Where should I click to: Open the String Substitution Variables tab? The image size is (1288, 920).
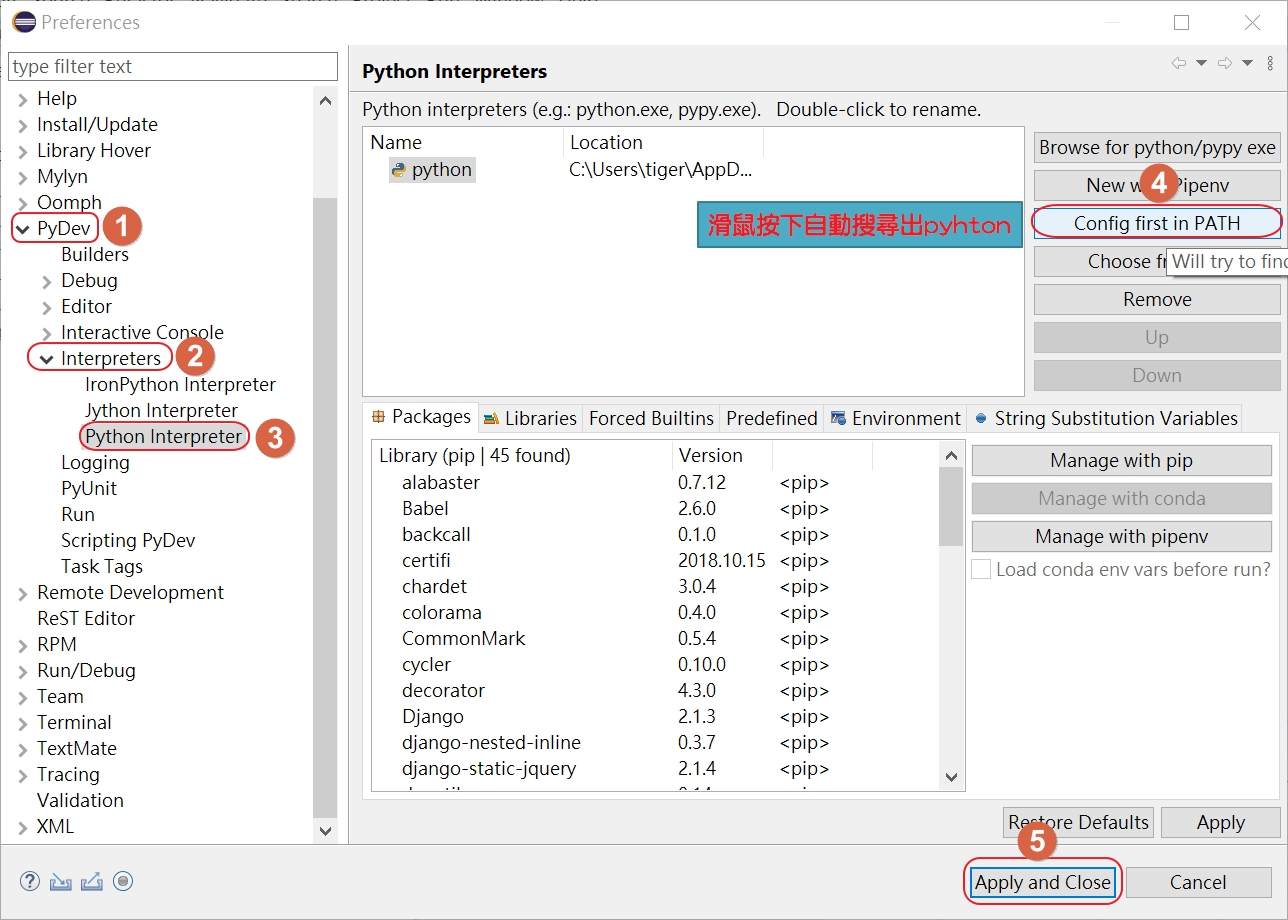(x=1106, y=418)
